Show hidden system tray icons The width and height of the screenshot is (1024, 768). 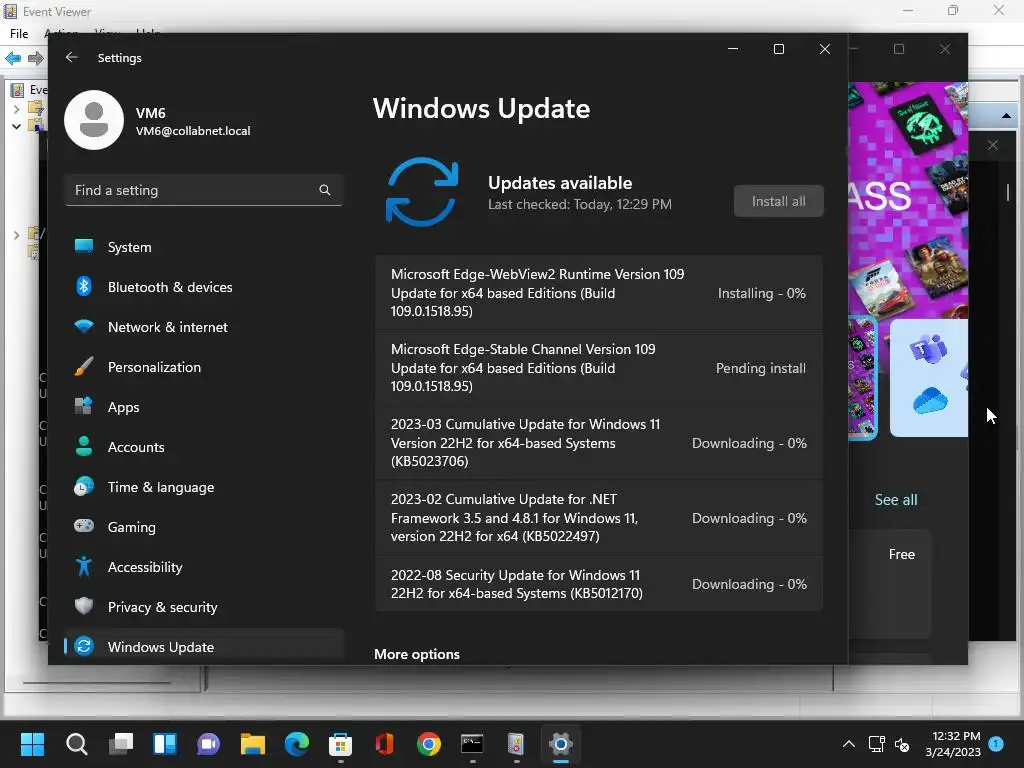[x=848, y=744]
